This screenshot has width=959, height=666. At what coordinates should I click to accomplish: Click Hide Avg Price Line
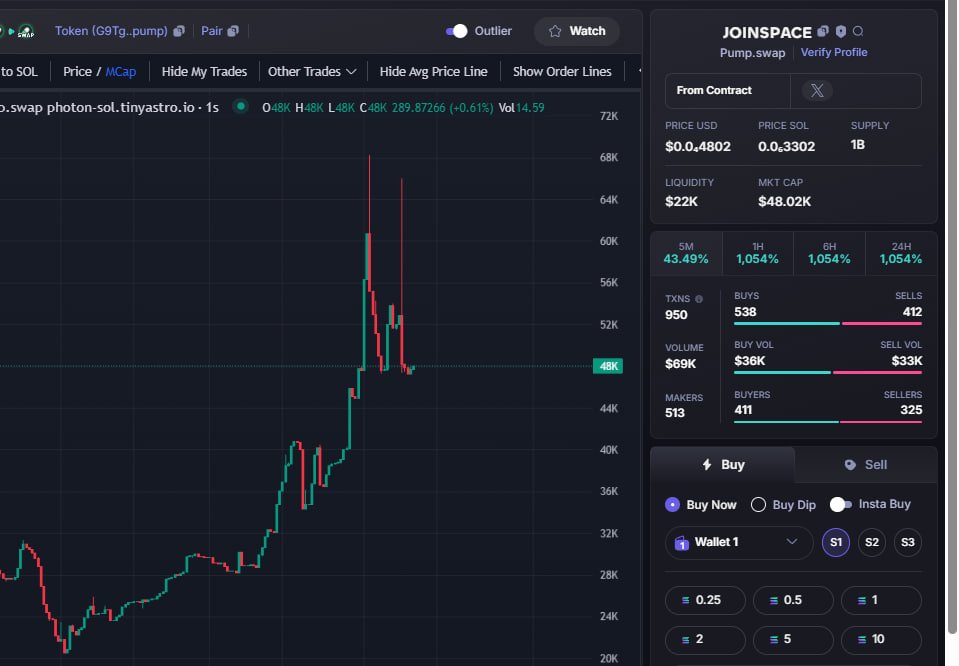pos(433,72)
